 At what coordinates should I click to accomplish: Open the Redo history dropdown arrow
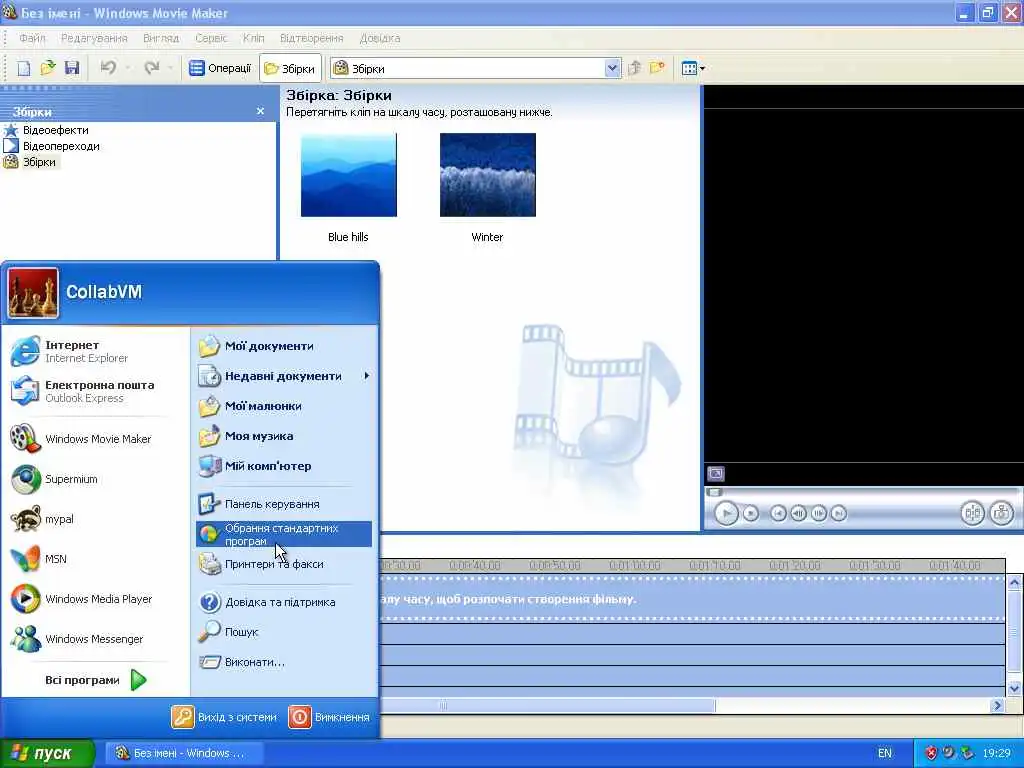coord(170,68)
